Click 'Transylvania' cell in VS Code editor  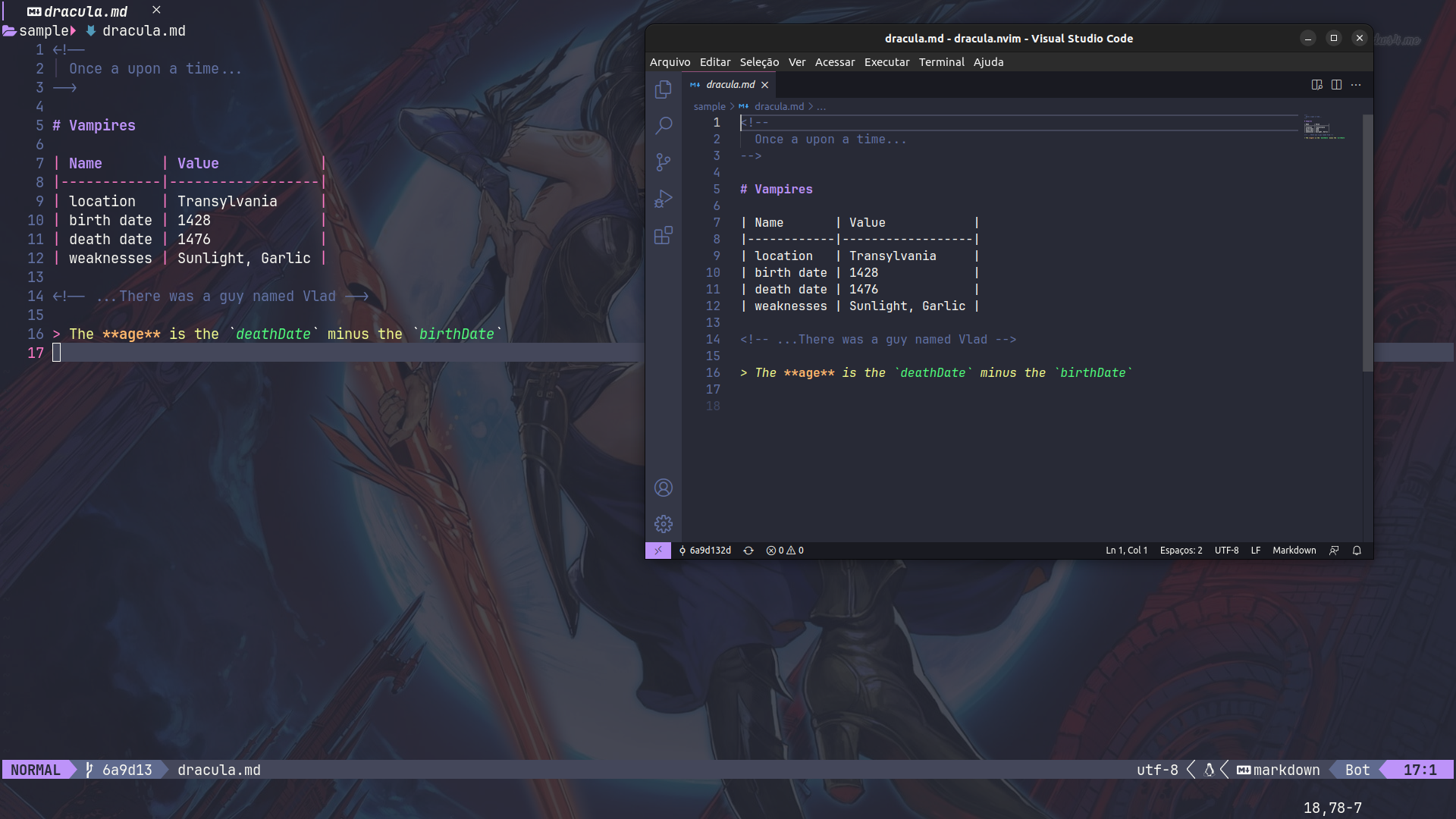[893, 256]
